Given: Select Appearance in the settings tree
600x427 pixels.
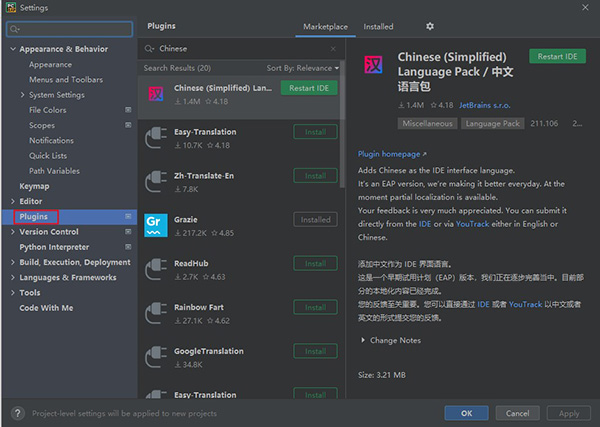Looking at the screenshot, I should [51, 65].
